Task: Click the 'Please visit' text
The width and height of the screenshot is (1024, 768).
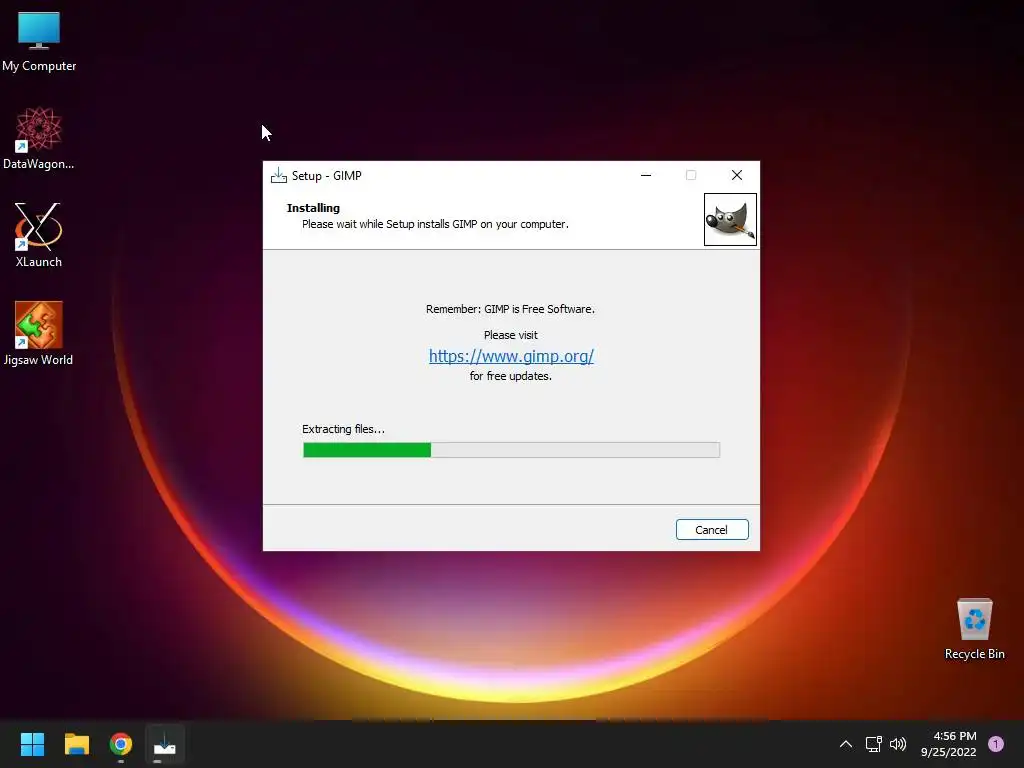Action: (511, 335)
